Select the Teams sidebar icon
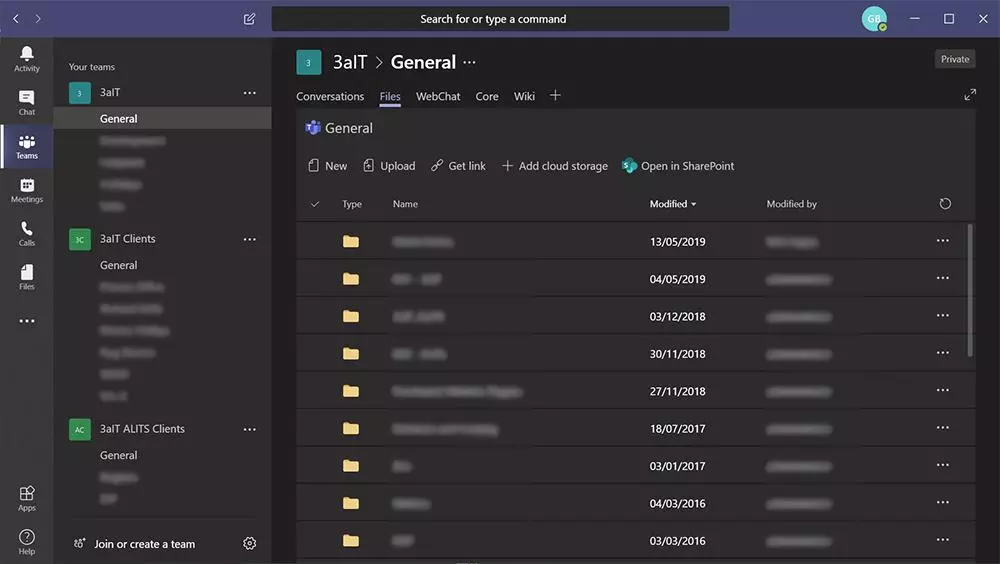This screenshot has height=564, width=1000. 27,146
